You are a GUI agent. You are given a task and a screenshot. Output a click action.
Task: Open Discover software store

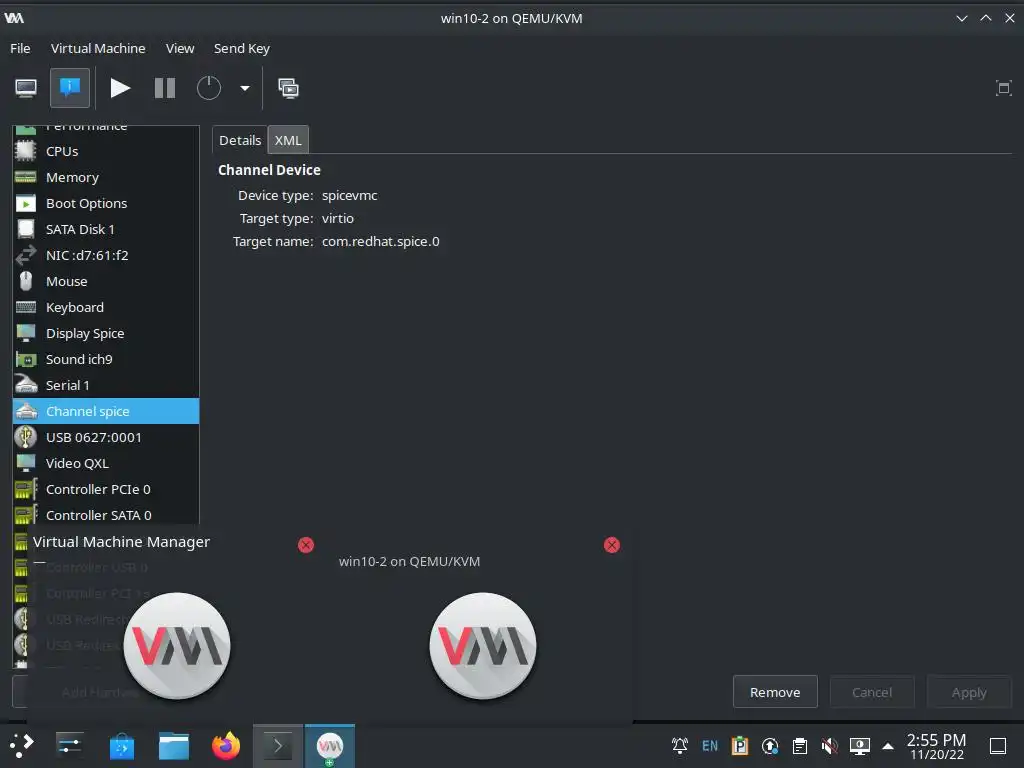(x=121, y=745)
